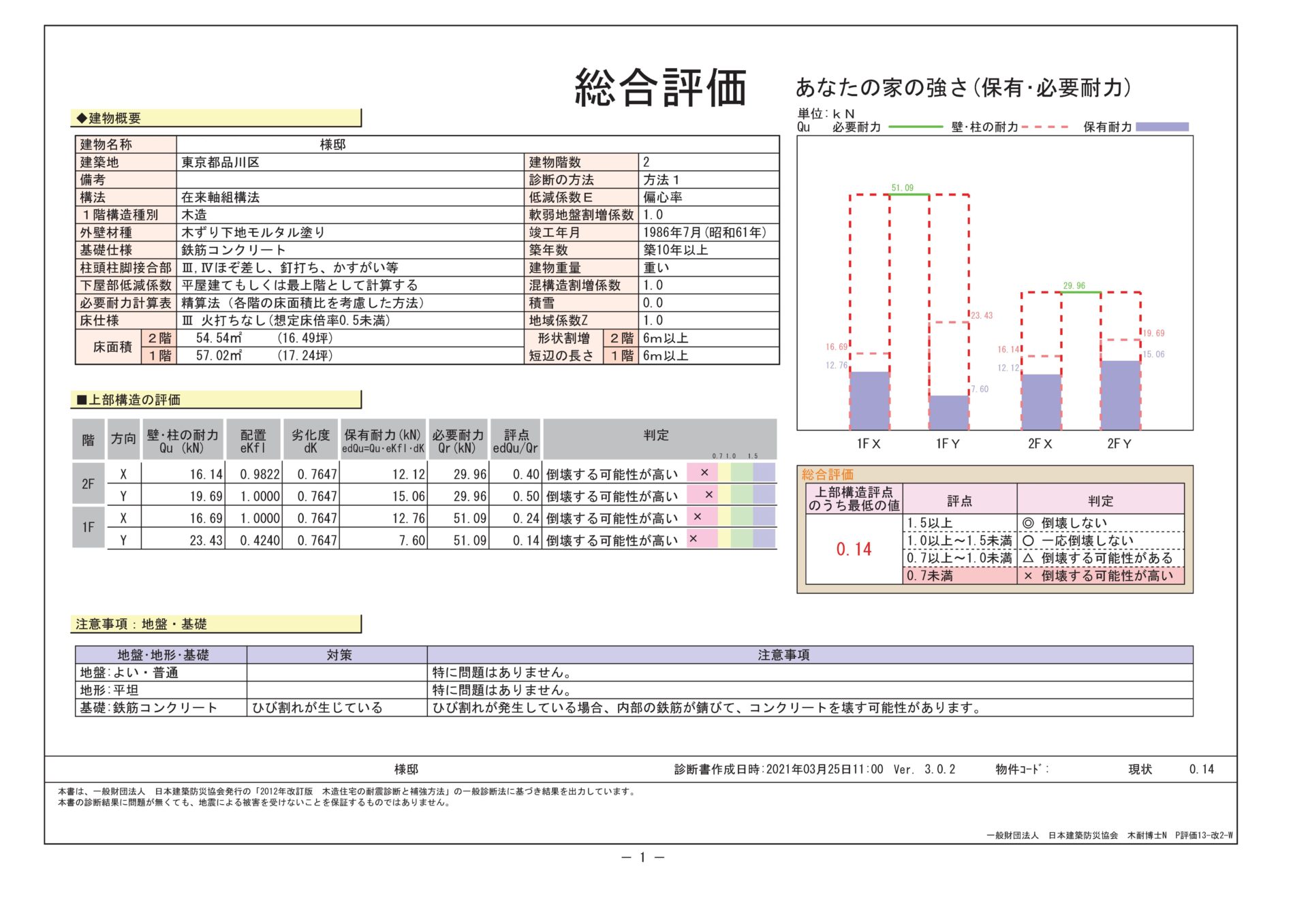The height and width of the screenshot is (924, 1308).
Task: Click the 偏心率 reduction coefficient value
Action: 708,197
